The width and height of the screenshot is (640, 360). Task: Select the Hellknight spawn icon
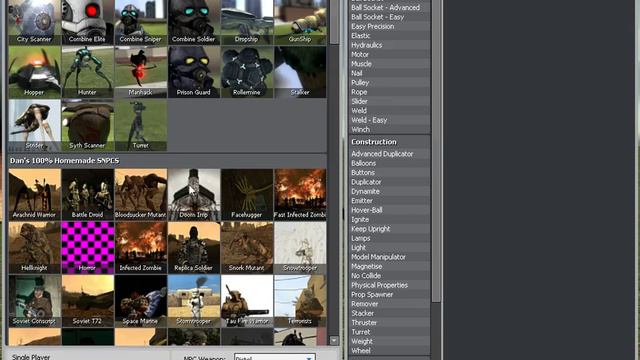[x=34, y=248]
